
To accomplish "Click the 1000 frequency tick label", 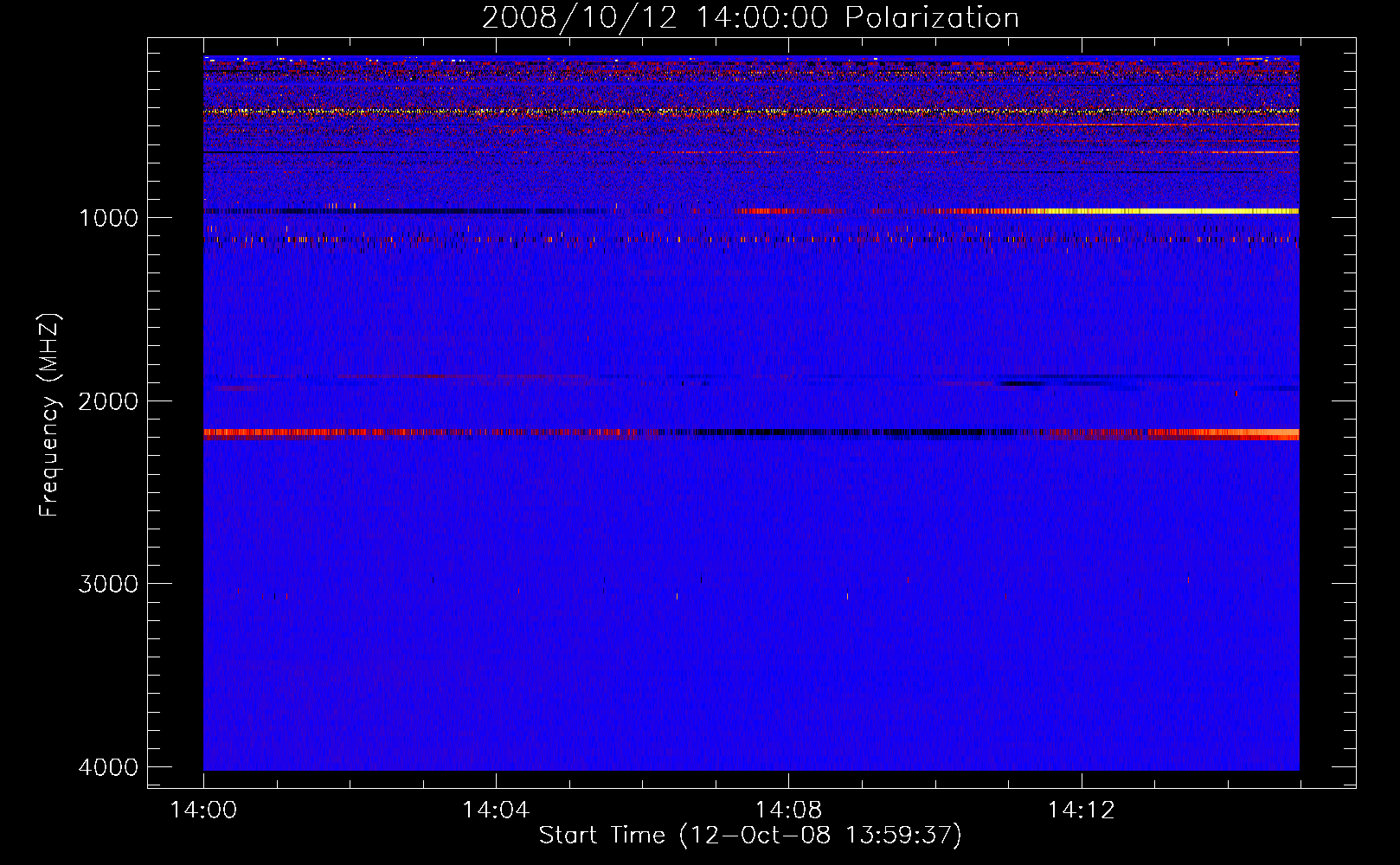I will (108, 217).
